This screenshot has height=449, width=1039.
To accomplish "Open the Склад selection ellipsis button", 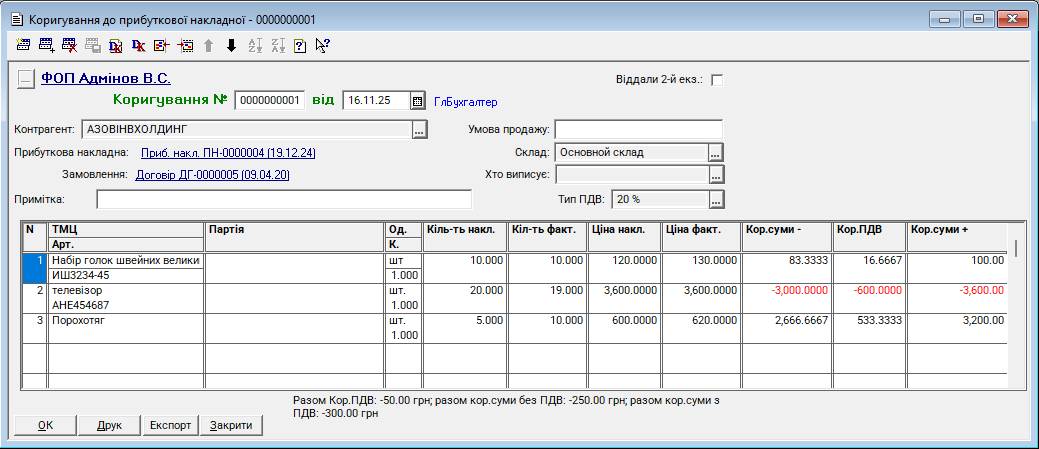I will click(715, 153).
